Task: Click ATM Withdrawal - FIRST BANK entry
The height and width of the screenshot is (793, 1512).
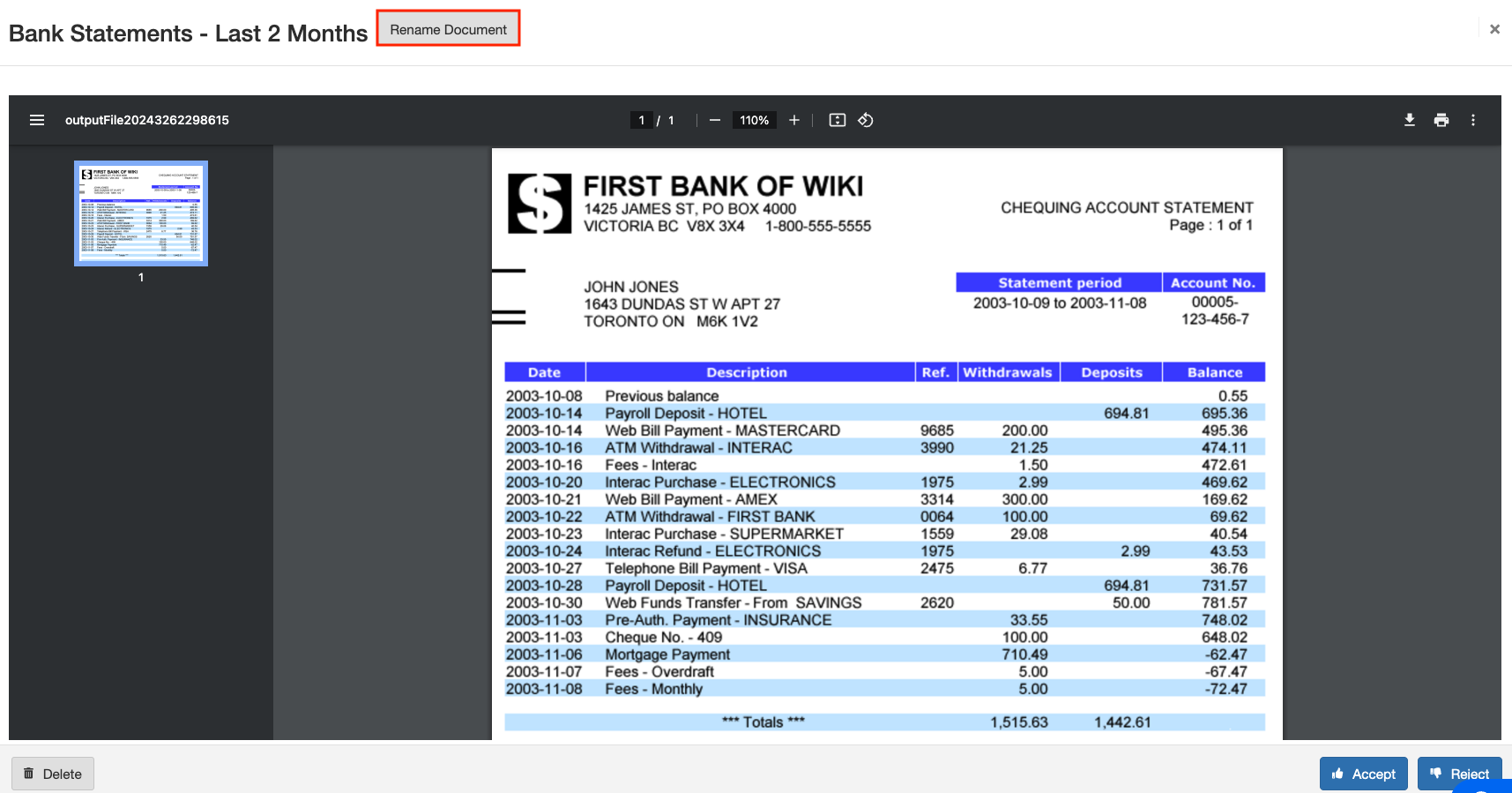Action: click(x=710, y=516)
